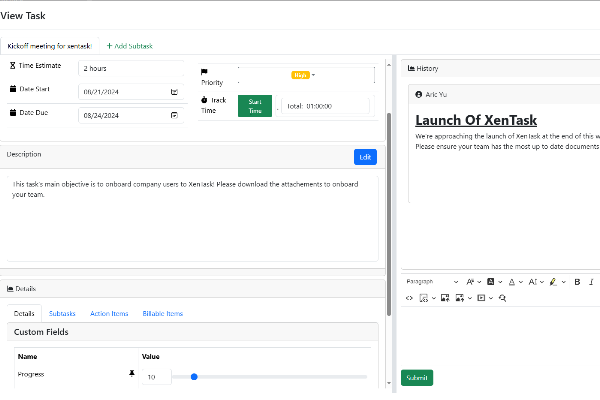Viewport: 600px width, 400px height.
Task: Click the blue Edit description button
Action: tap(365, 157)
